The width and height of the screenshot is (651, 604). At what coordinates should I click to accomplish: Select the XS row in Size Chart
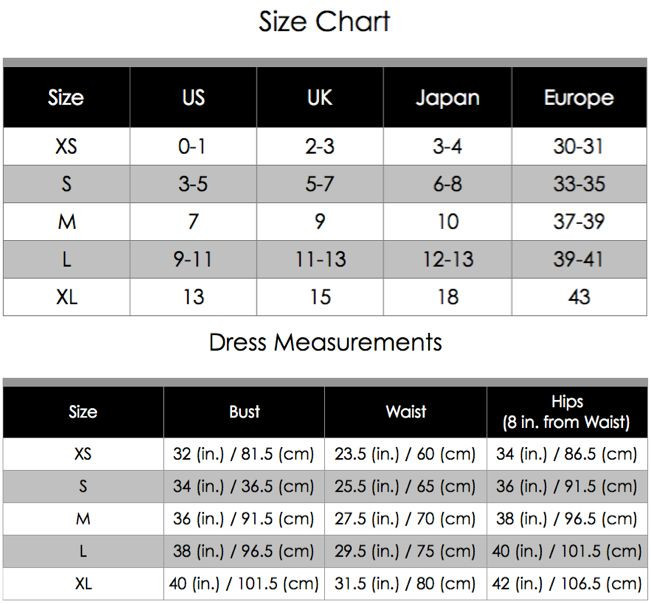pyautogui.click(x=325, y=147)
